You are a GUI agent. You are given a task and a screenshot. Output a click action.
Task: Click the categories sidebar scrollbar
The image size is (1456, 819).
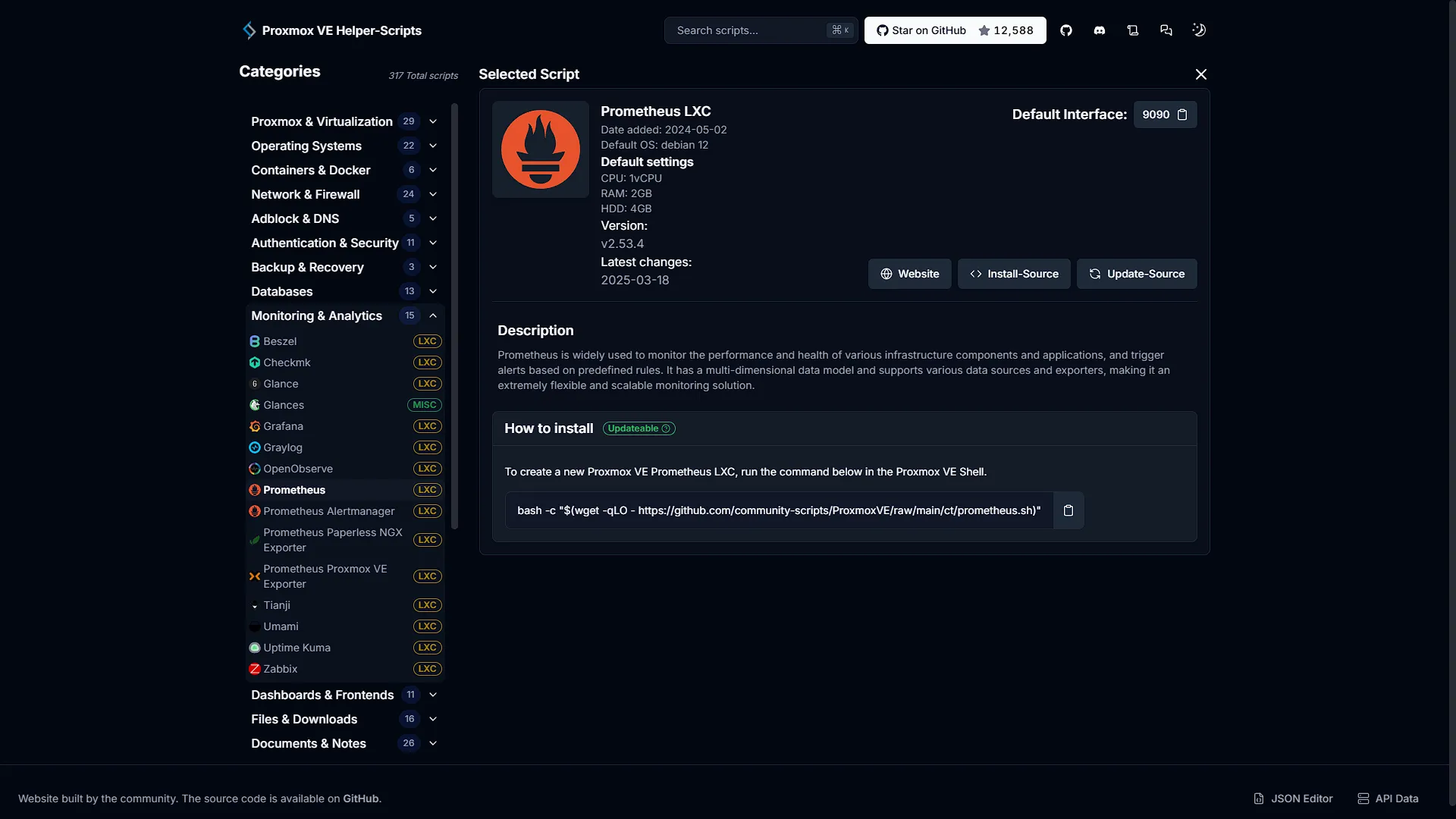coord(454,316)
